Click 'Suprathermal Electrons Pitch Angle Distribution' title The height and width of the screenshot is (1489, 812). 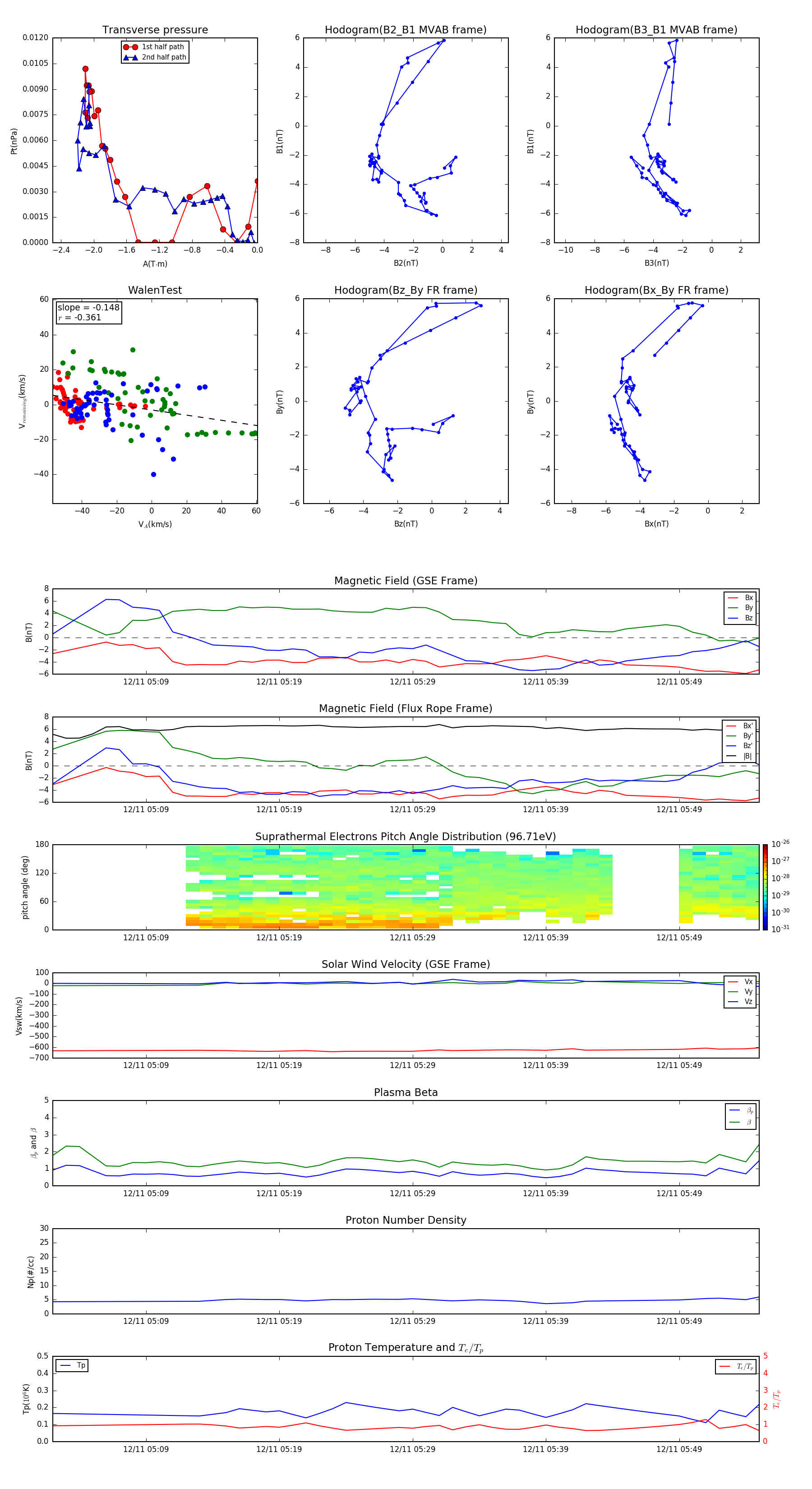pyautogui.click(x=406, y=837)
